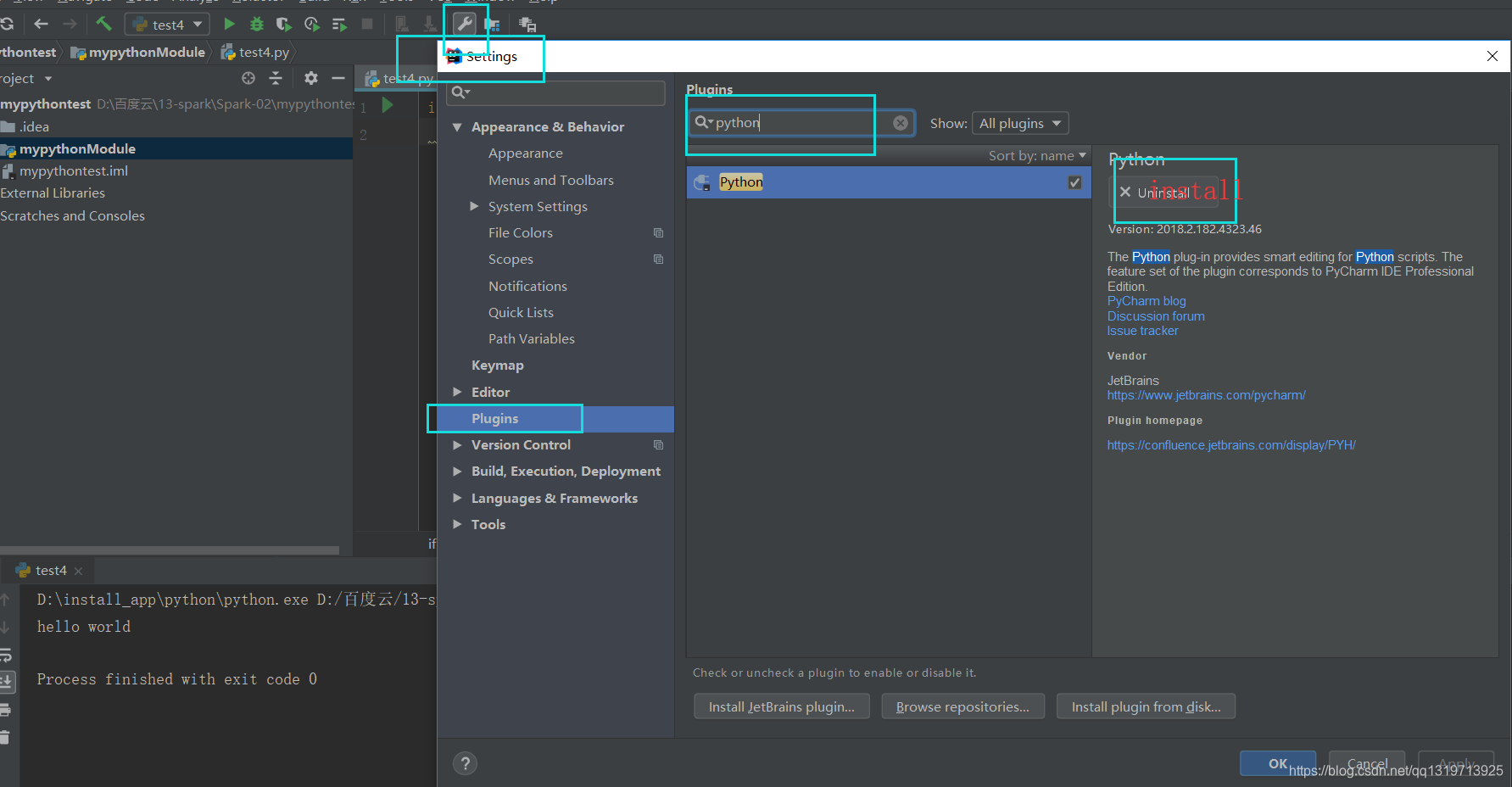The width and height of the screenshot is (1512, 787).
Task: Open the 'PyCharm blog' link
Action: (x=1146, y=300)
